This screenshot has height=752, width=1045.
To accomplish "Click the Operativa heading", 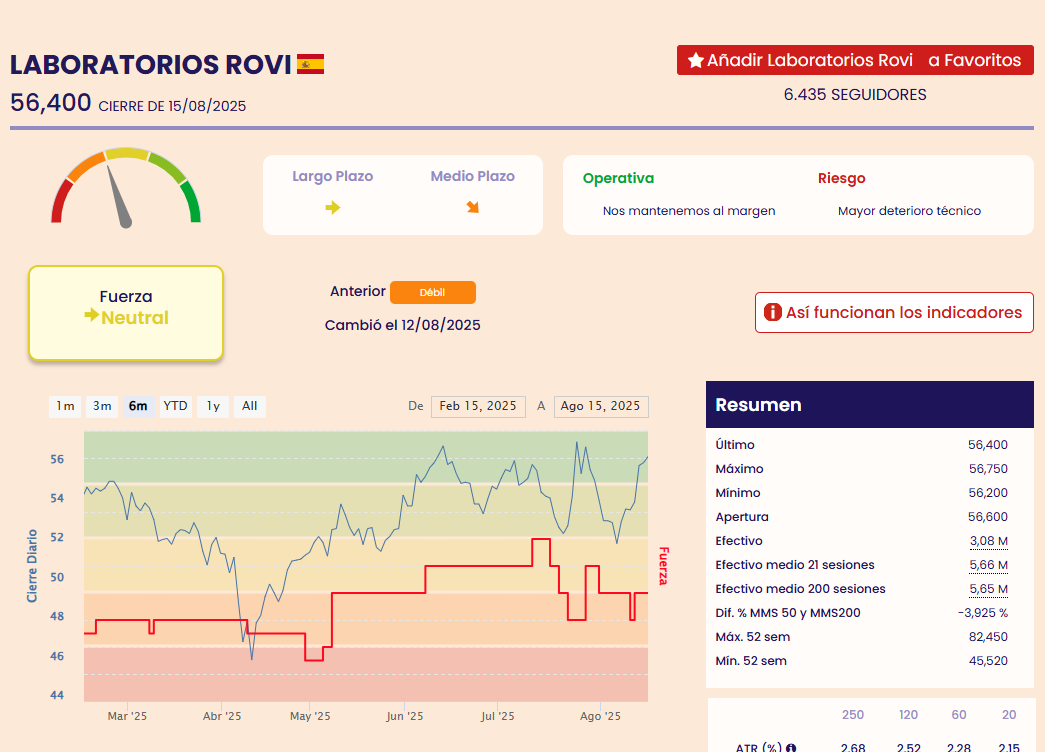I will tap(618, 178).
